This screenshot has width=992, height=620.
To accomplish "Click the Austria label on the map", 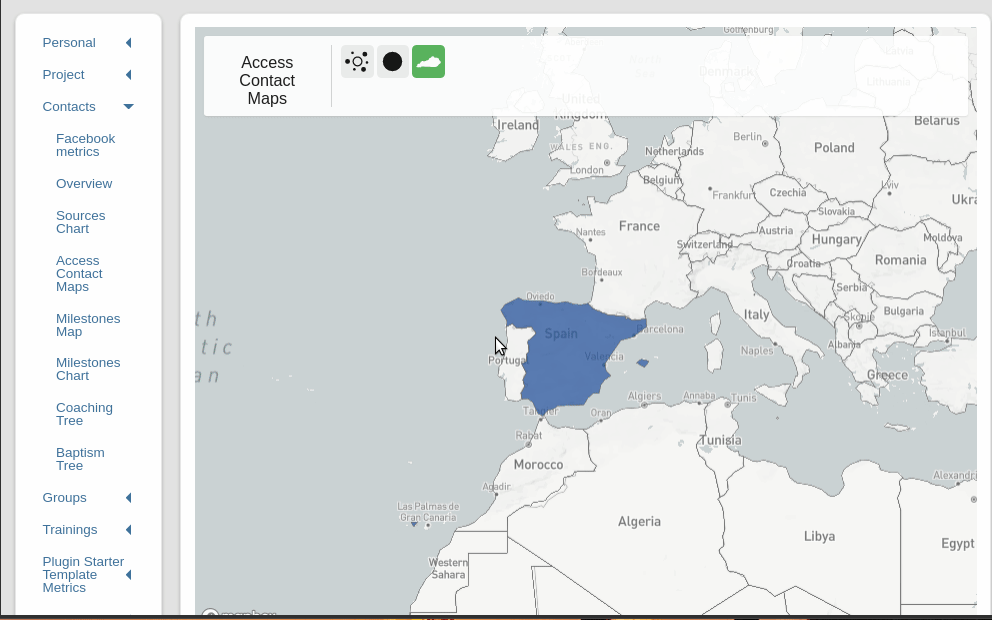I will pos(776,230).
